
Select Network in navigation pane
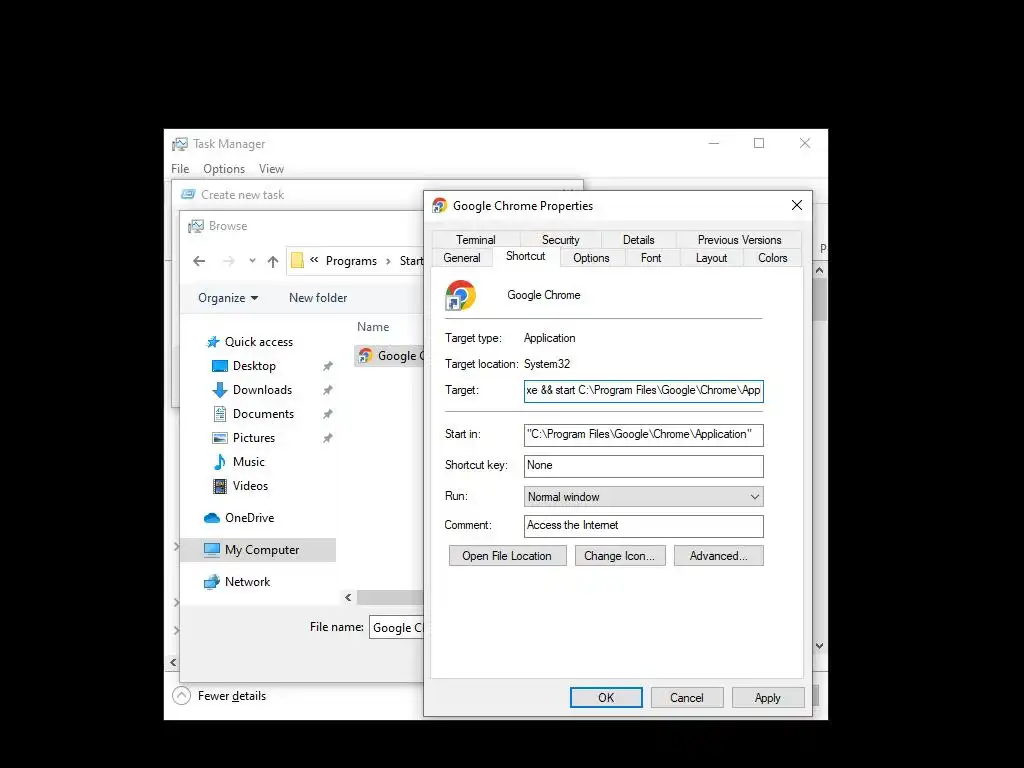247,582
